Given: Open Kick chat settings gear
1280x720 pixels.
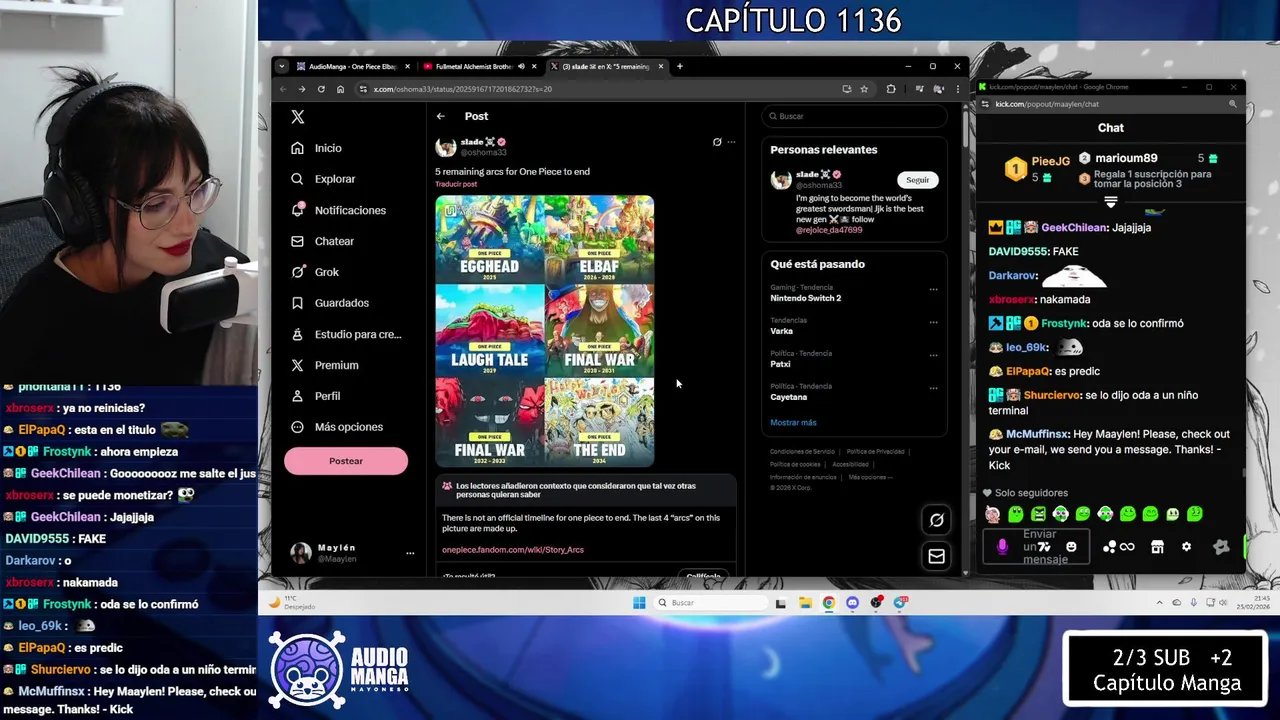Looking at the screenshot, I should tap(1186, 547).
